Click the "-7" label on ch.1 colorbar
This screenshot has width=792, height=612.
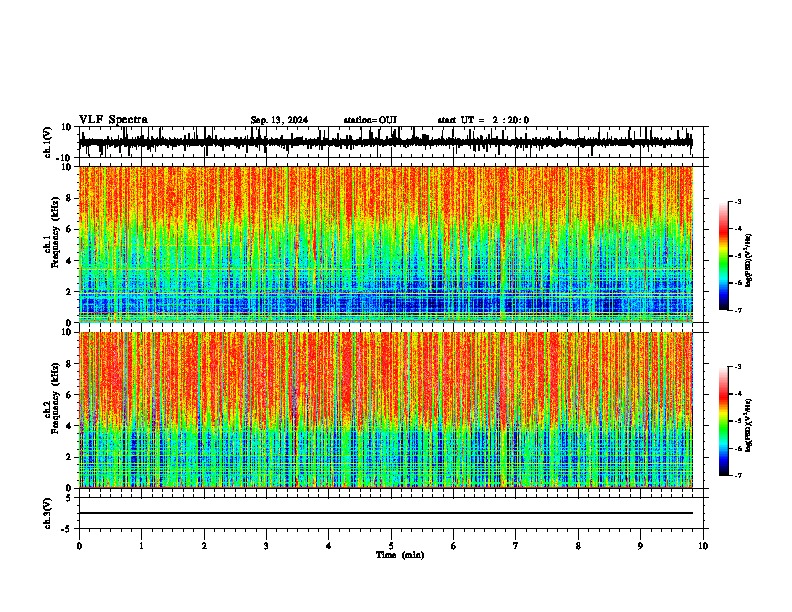pos(738,310)
